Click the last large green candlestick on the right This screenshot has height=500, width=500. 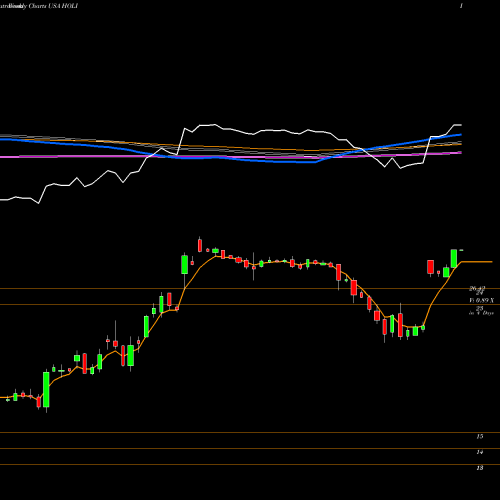pyautogui.click(x=454, y=258)
